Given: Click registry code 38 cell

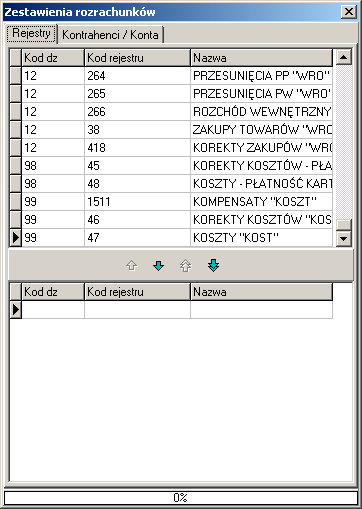Looking at the screenshot, I should [137, 130].
